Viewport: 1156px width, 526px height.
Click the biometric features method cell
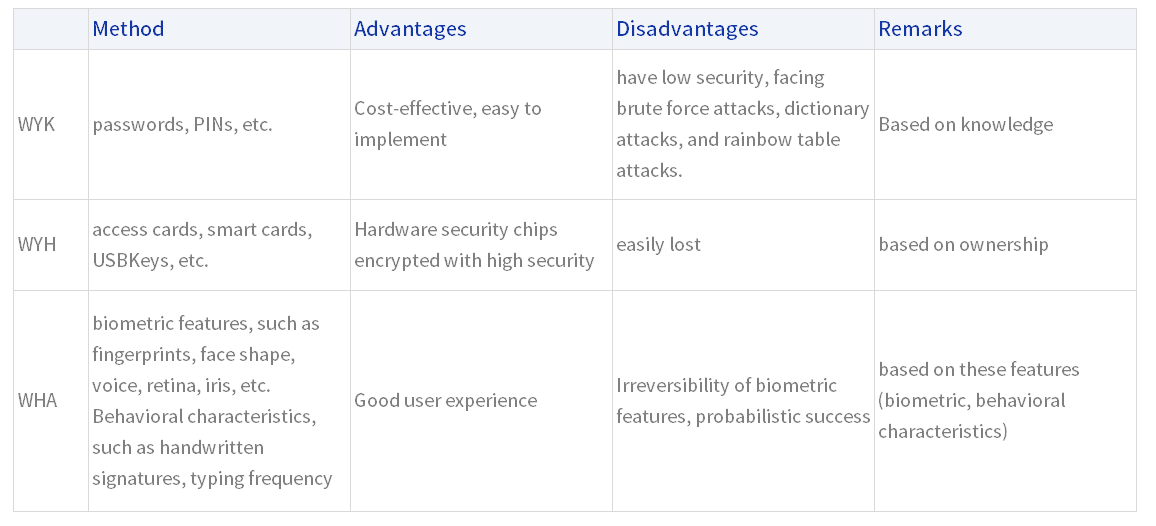click(219, 401)
